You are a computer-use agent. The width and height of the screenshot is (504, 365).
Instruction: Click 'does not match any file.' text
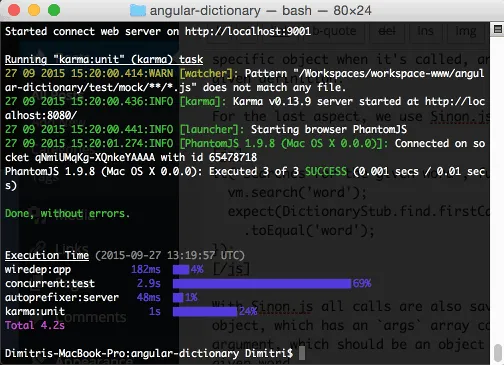point(275,87)
